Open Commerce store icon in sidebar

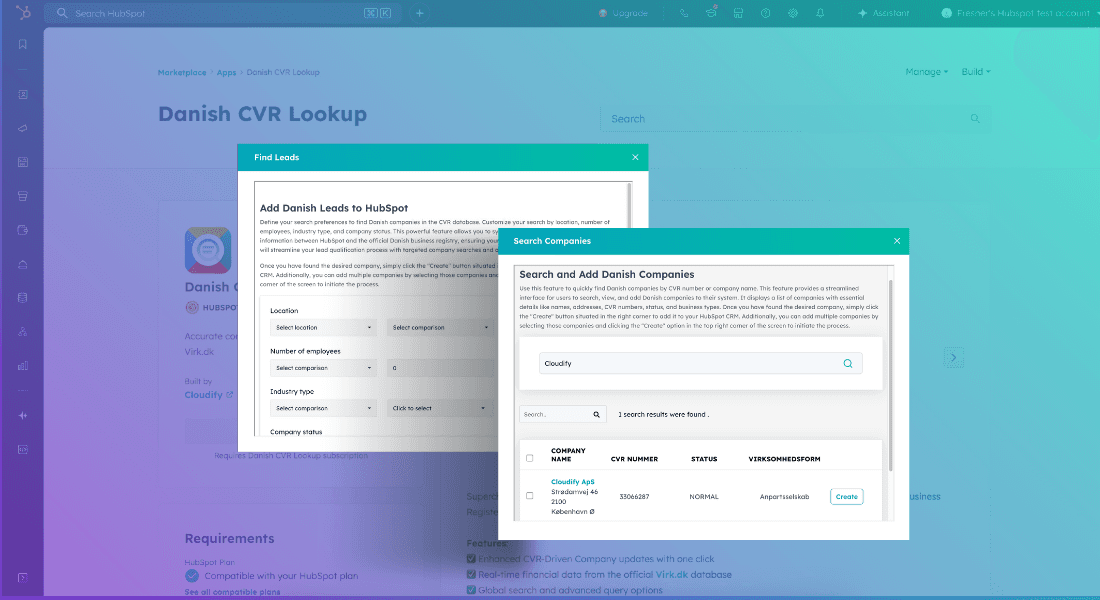pyautogui.click(x=22, y=196)
